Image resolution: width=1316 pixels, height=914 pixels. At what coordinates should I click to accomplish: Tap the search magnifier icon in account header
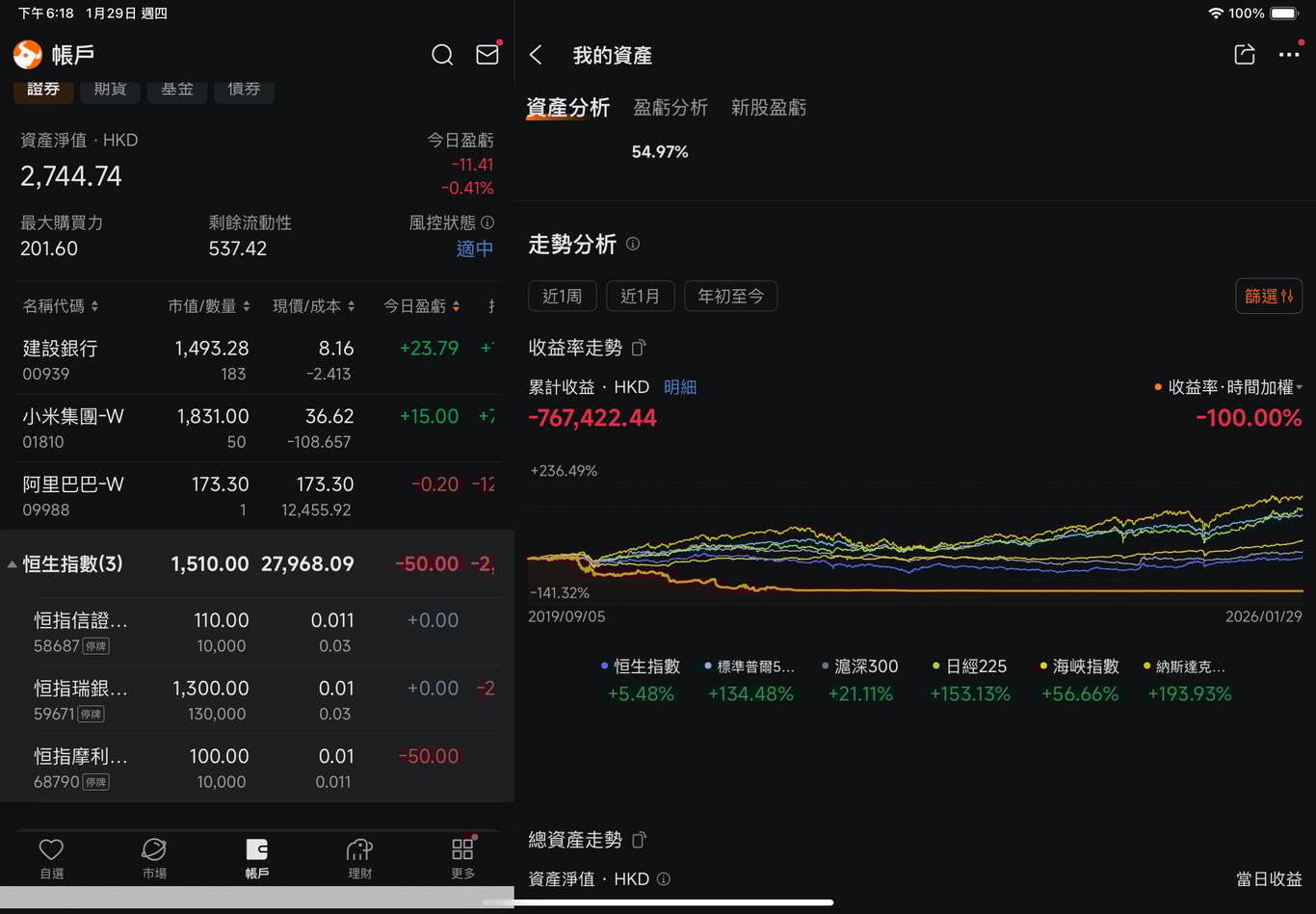442,55
